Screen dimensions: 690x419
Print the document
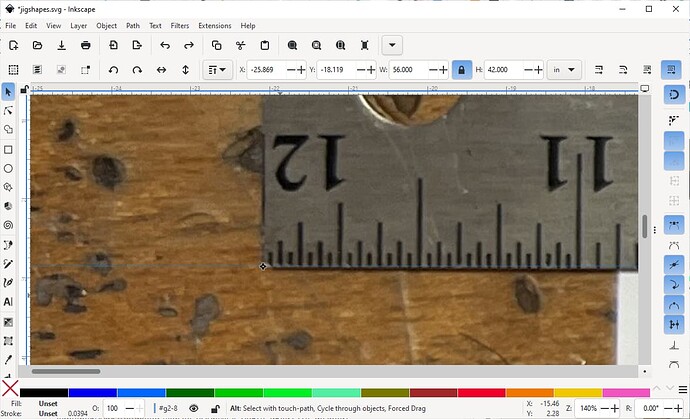tap(86, 45)
